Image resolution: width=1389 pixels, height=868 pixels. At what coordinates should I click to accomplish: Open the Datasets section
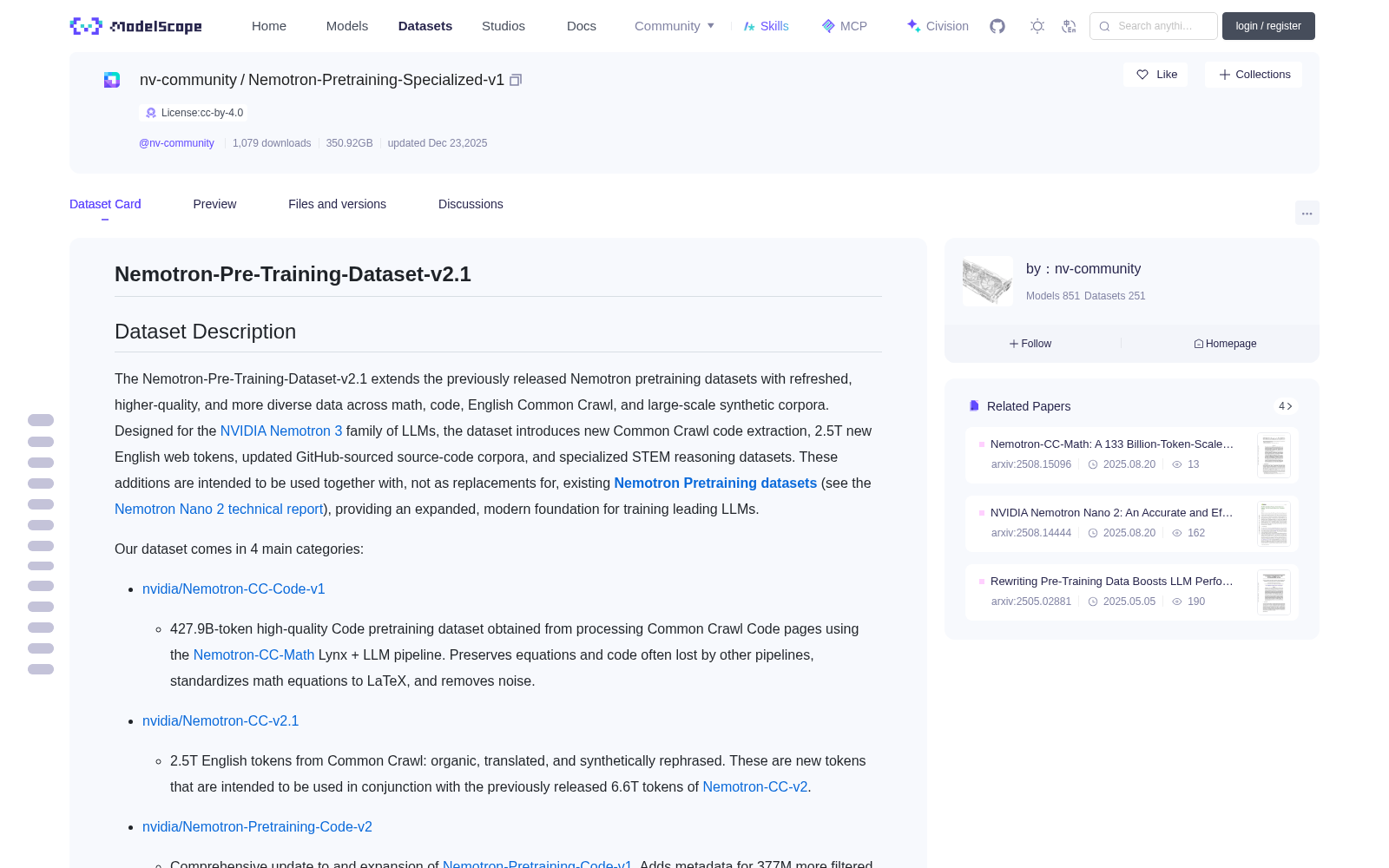425,26
